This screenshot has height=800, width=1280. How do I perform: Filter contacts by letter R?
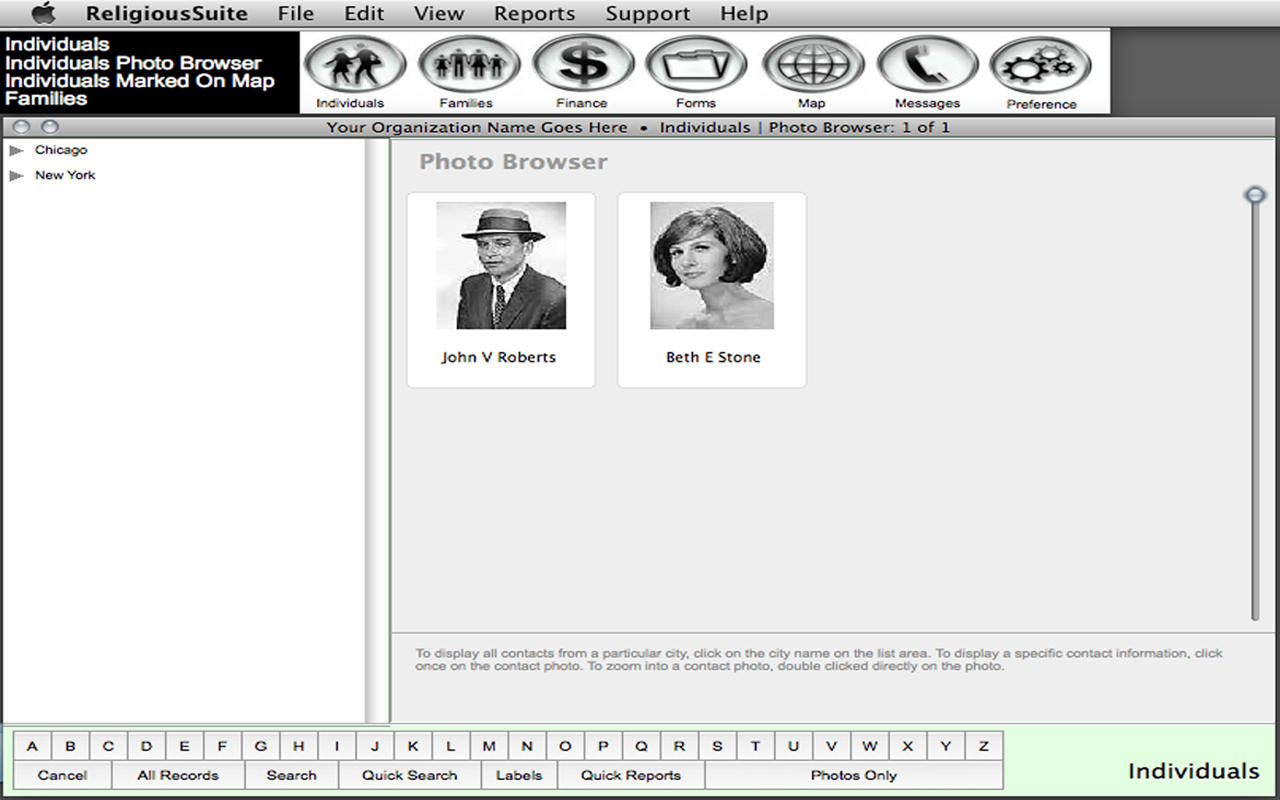[x=679, y=746]
